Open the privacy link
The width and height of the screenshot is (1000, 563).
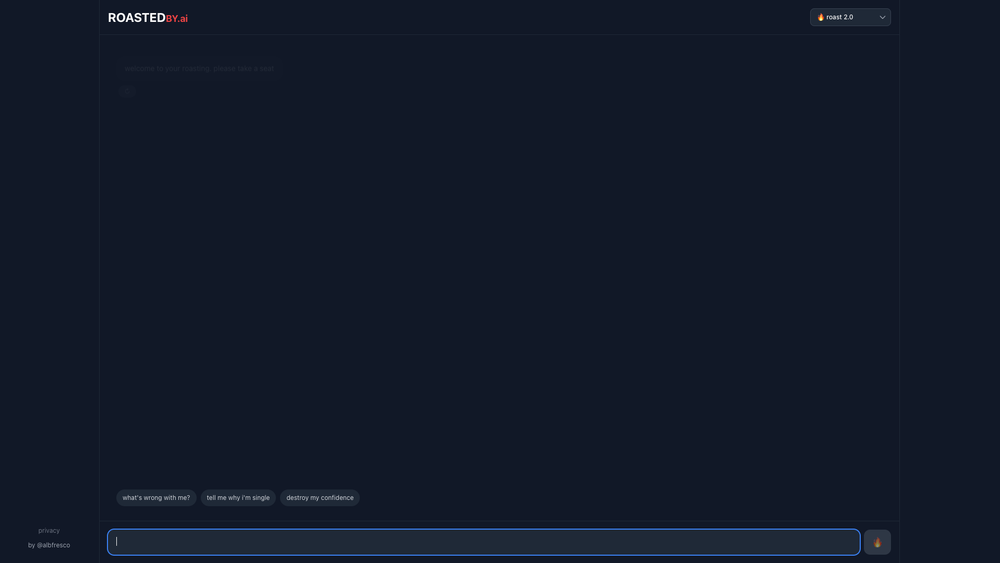pos(49,530)
